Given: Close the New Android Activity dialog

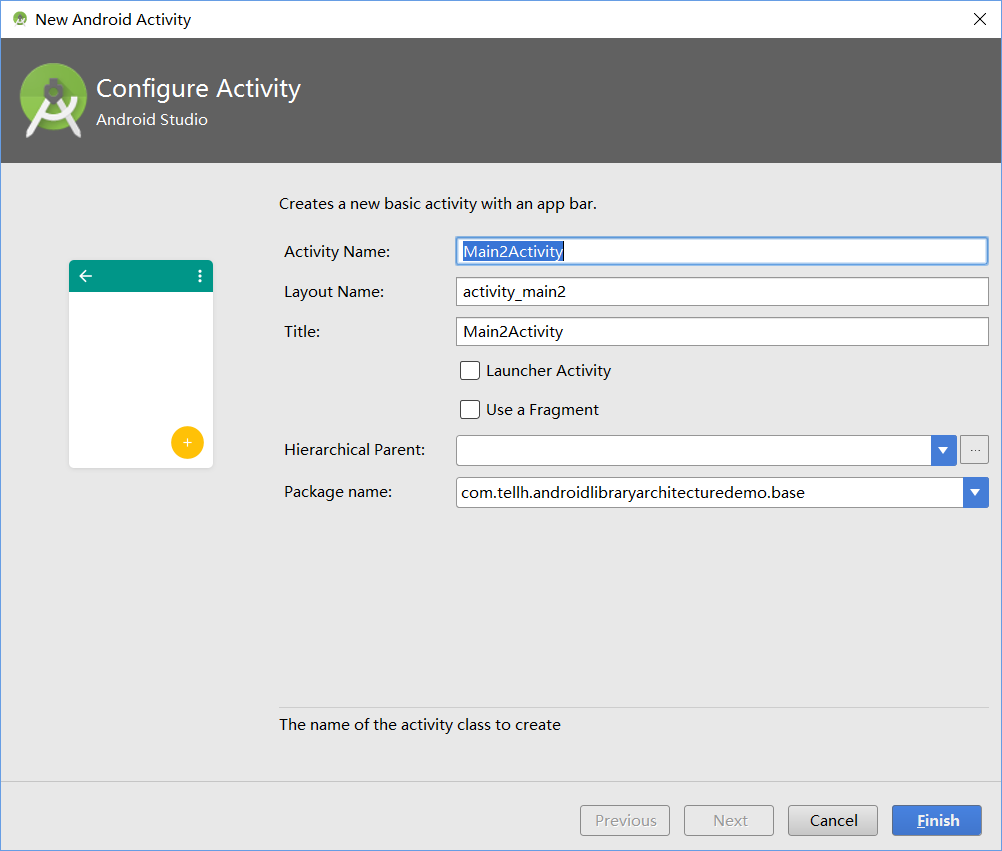Looking at the screenshot, I should coord(979,19).
